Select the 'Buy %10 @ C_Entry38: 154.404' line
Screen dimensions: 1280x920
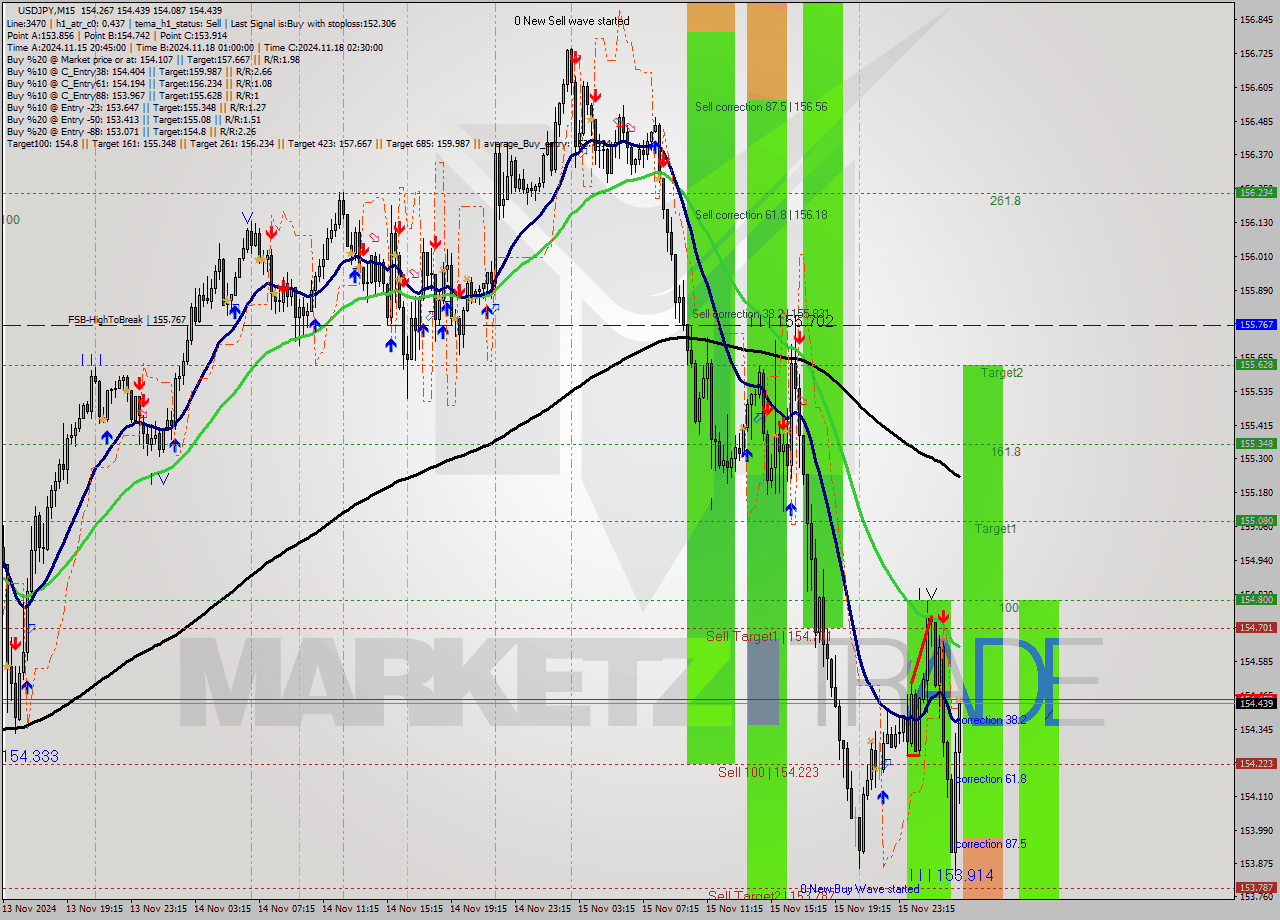pyautogui.click(x=139, y=71)
